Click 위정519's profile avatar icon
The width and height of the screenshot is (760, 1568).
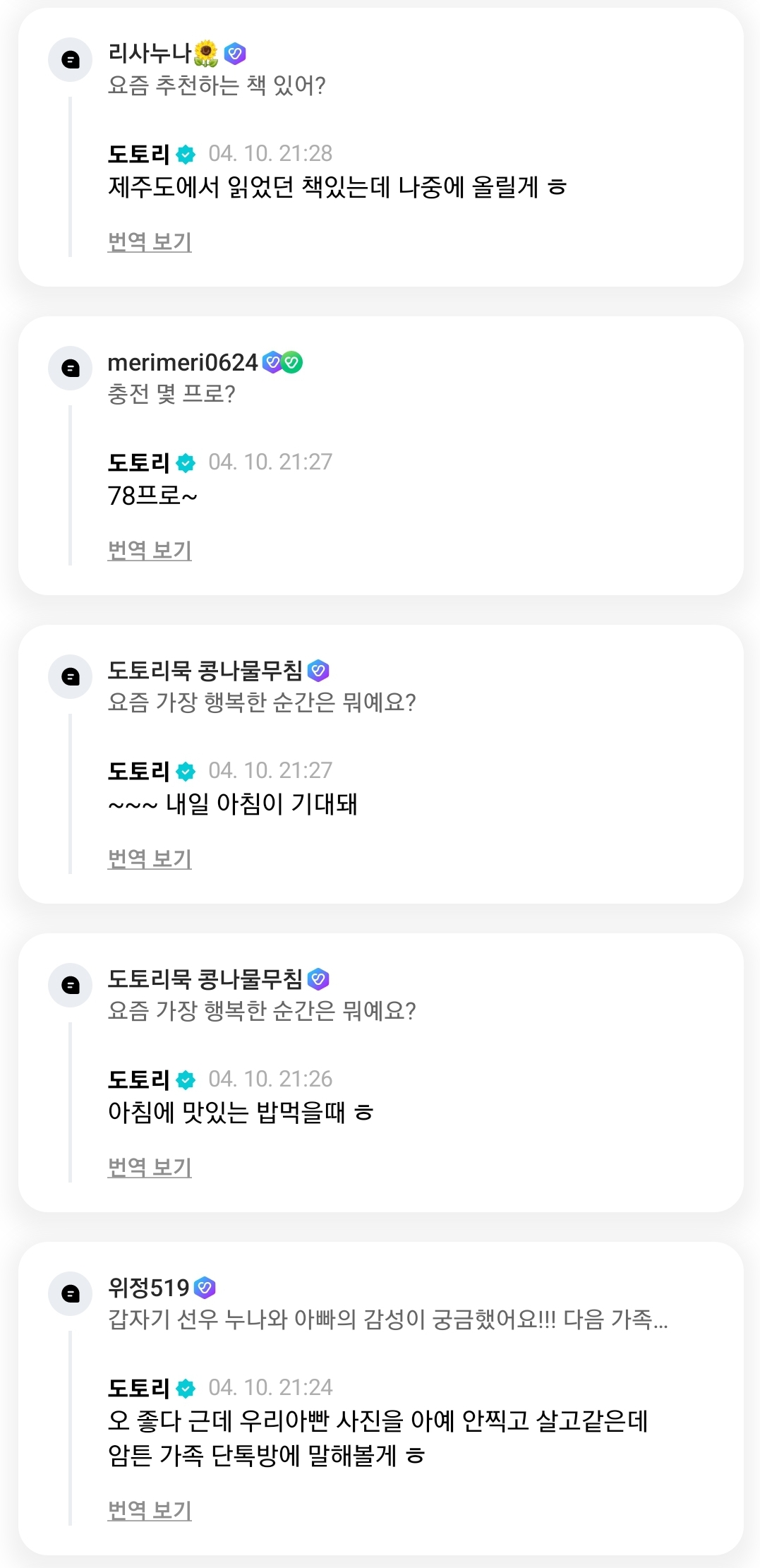(70, 1293)
